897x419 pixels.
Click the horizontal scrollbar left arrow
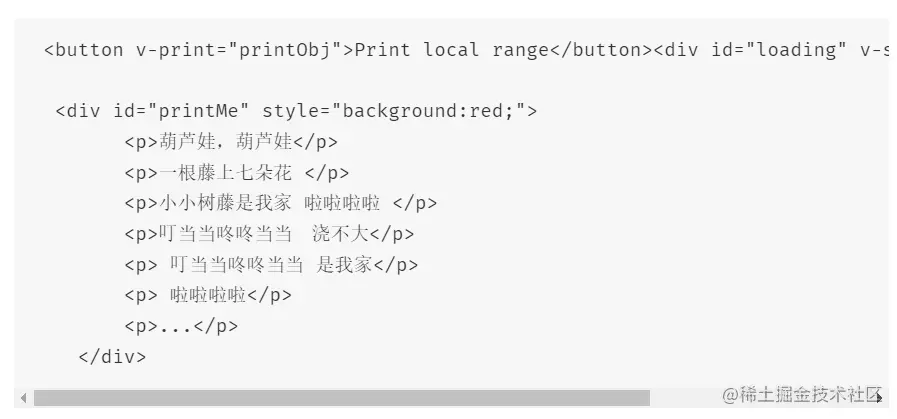point(22,398)
